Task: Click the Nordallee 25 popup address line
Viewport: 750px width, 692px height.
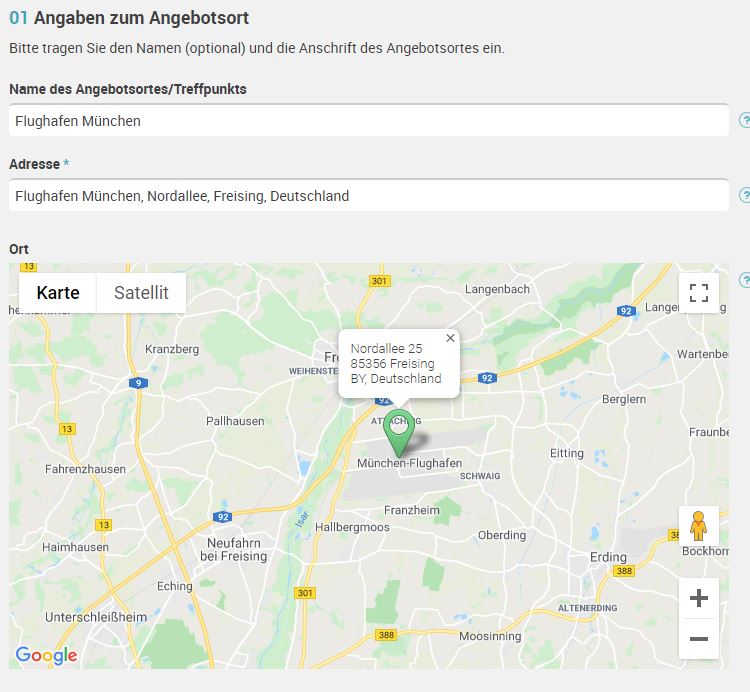Action: point(386,349)
